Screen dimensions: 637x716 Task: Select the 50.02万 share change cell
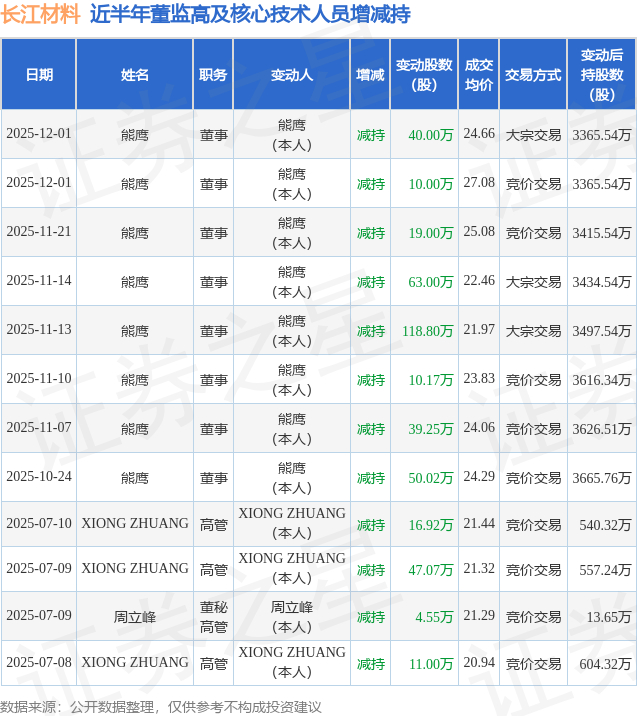coord(424,478)
